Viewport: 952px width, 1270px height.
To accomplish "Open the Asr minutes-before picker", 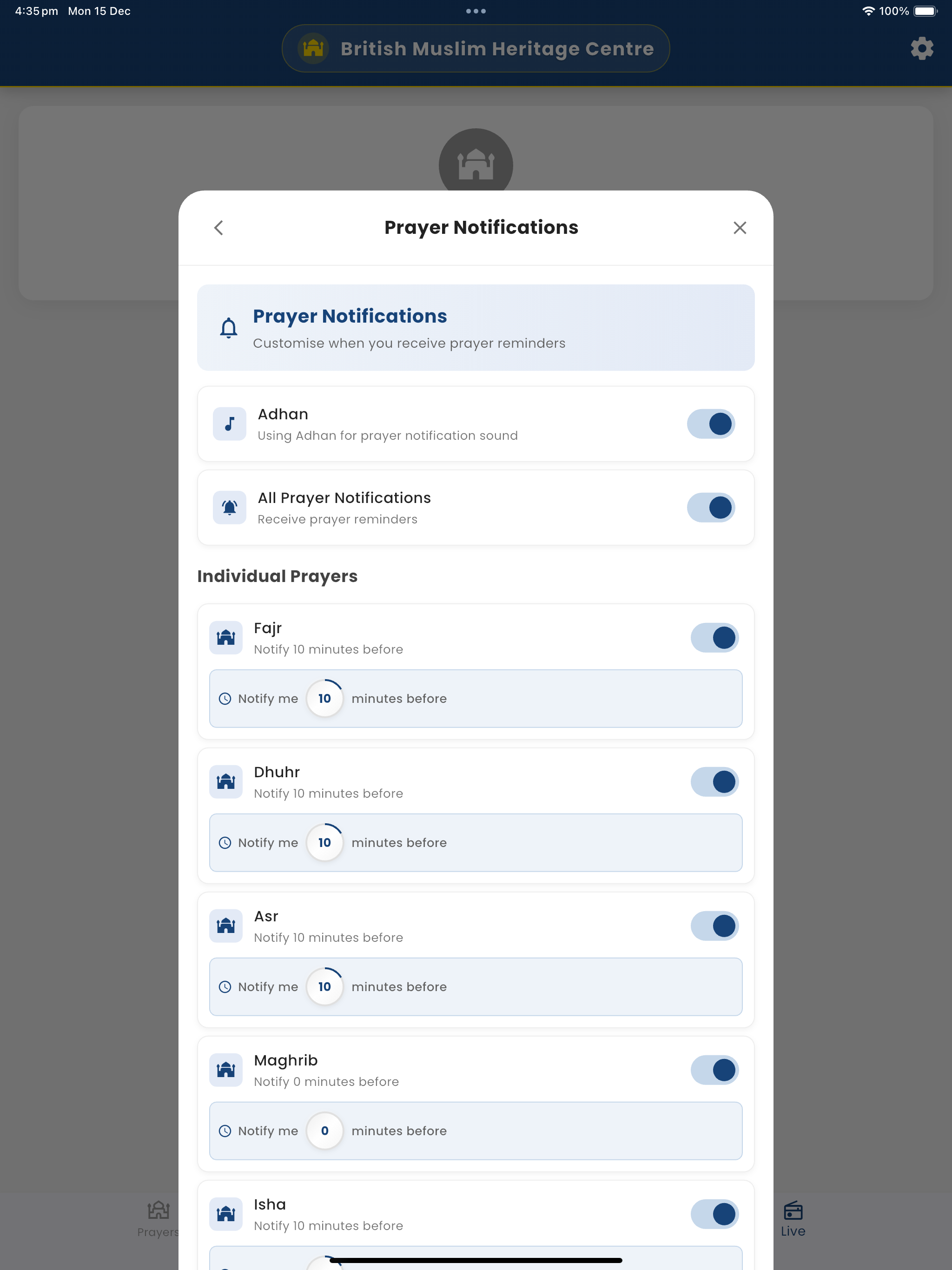I will pyautogui.click(x=324, y=987).
